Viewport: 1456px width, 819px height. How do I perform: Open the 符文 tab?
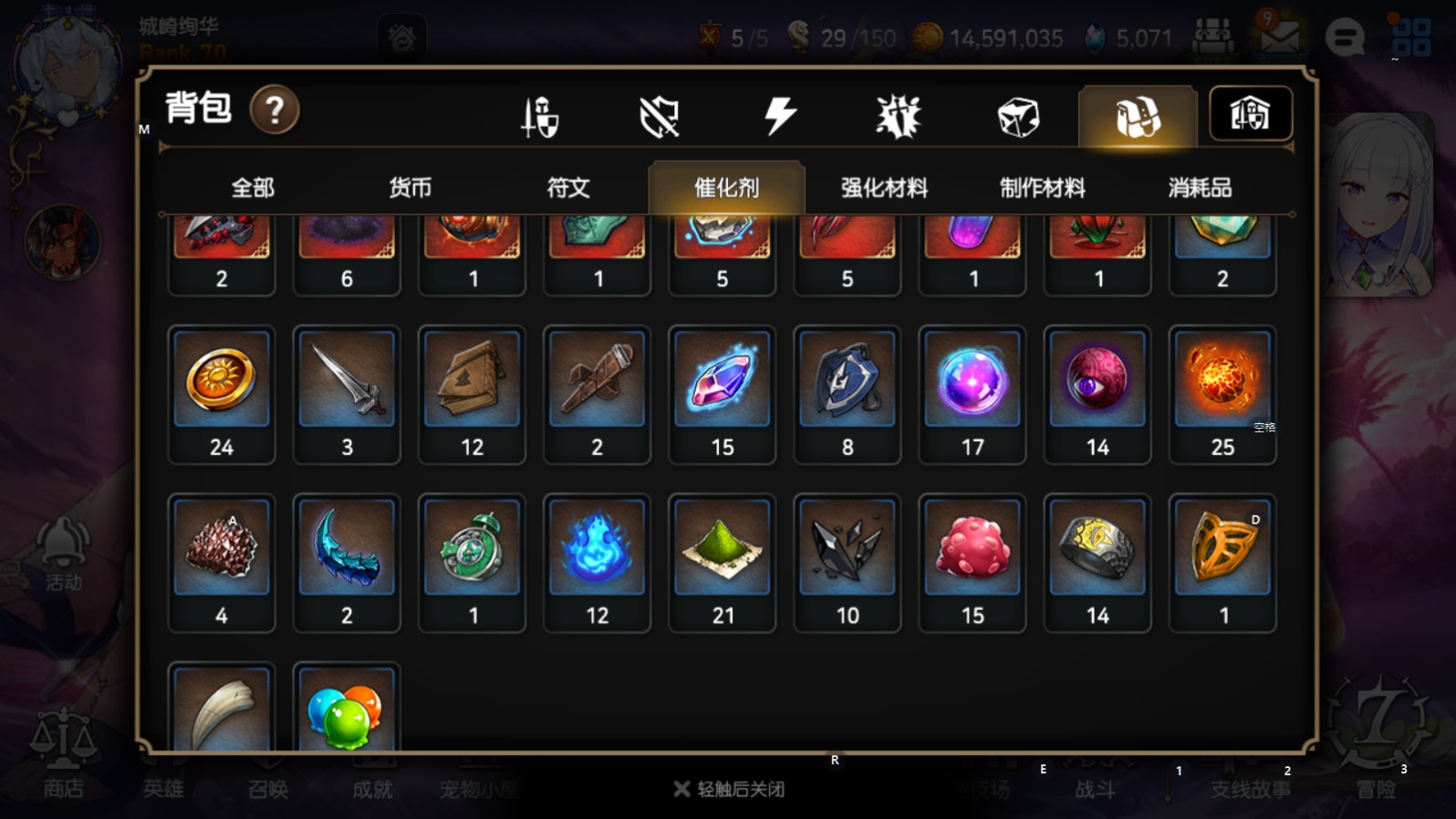568,188
